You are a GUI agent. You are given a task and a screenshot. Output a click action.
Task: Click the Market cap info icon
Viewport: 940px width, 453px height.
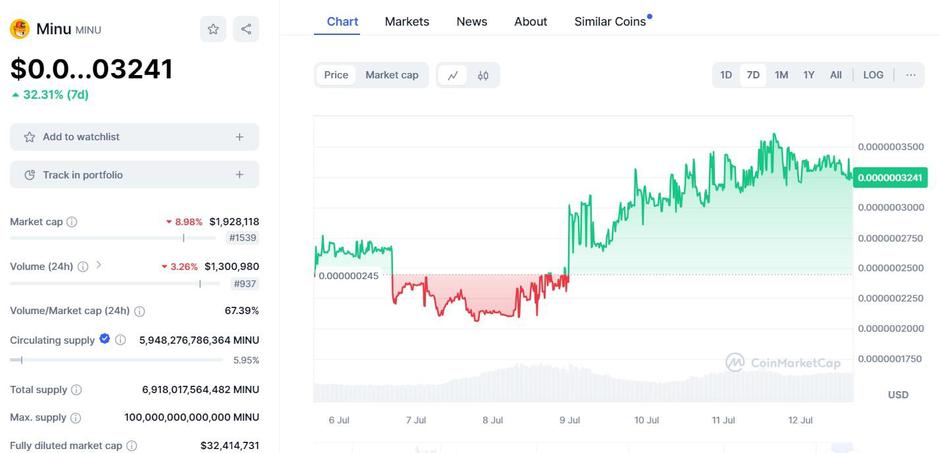point(72,222)
